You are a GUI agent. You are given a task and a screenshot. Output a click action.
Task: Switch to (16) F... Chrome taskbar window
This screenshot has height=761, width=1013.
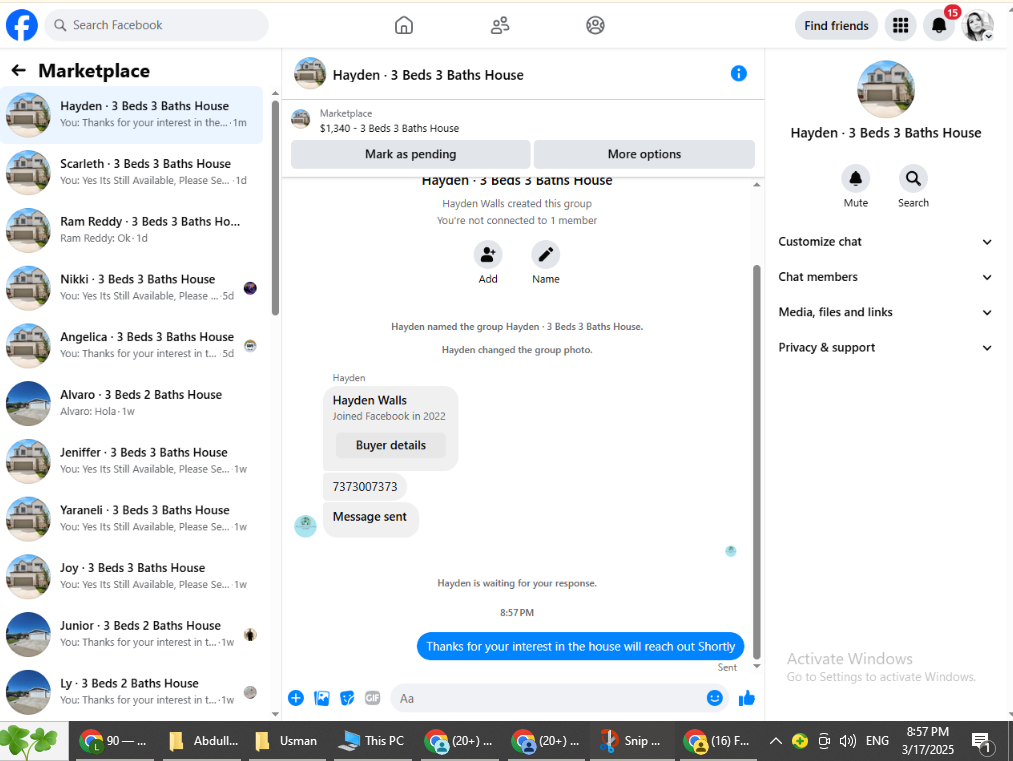pos(718,741)
